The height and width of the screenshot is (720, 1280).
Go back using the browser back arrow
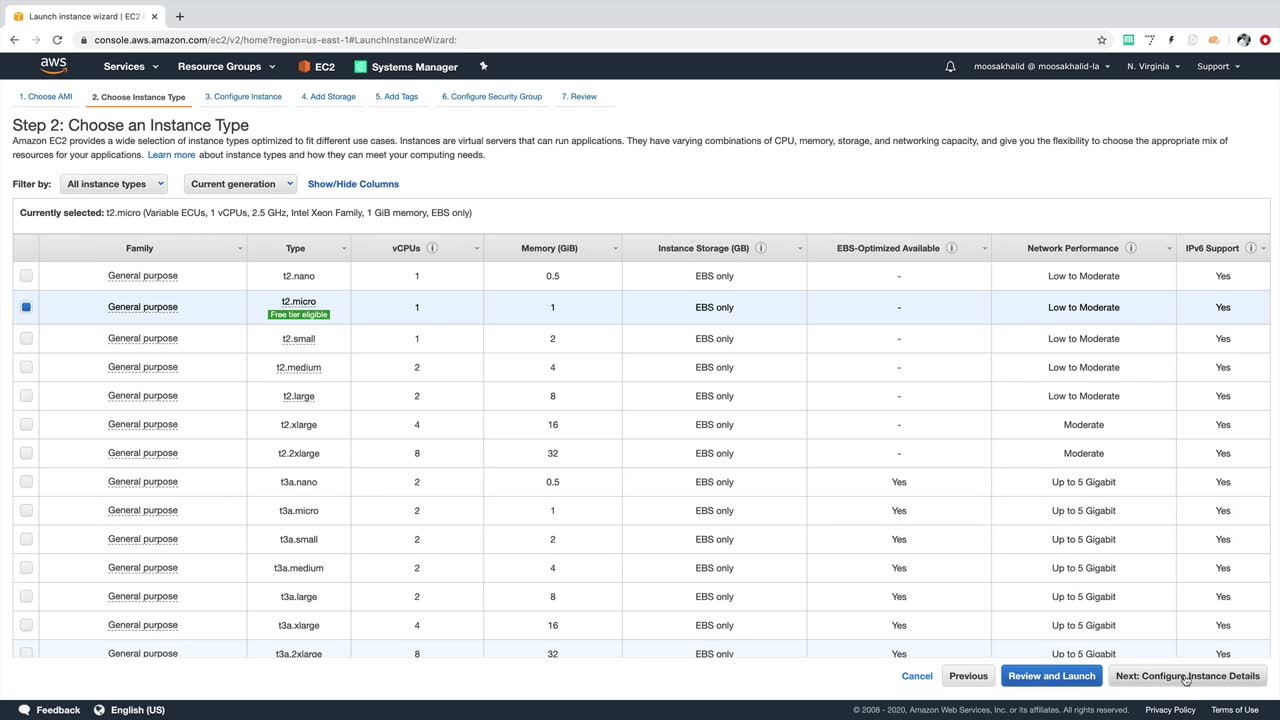pyautogui.click(x=14, y=40)
